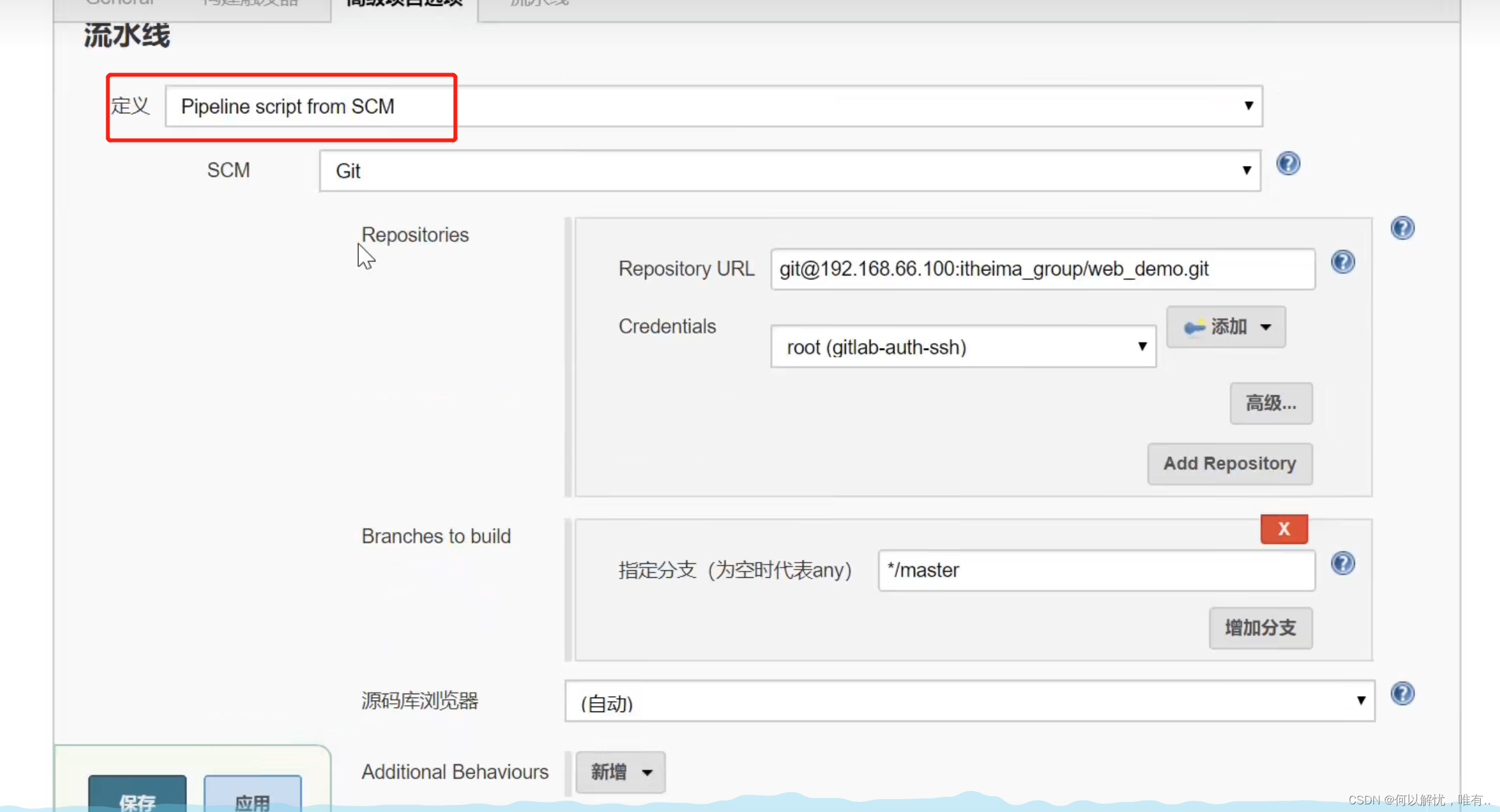Click the 新增 Additional Behaviours dropdown

(618, 772)
